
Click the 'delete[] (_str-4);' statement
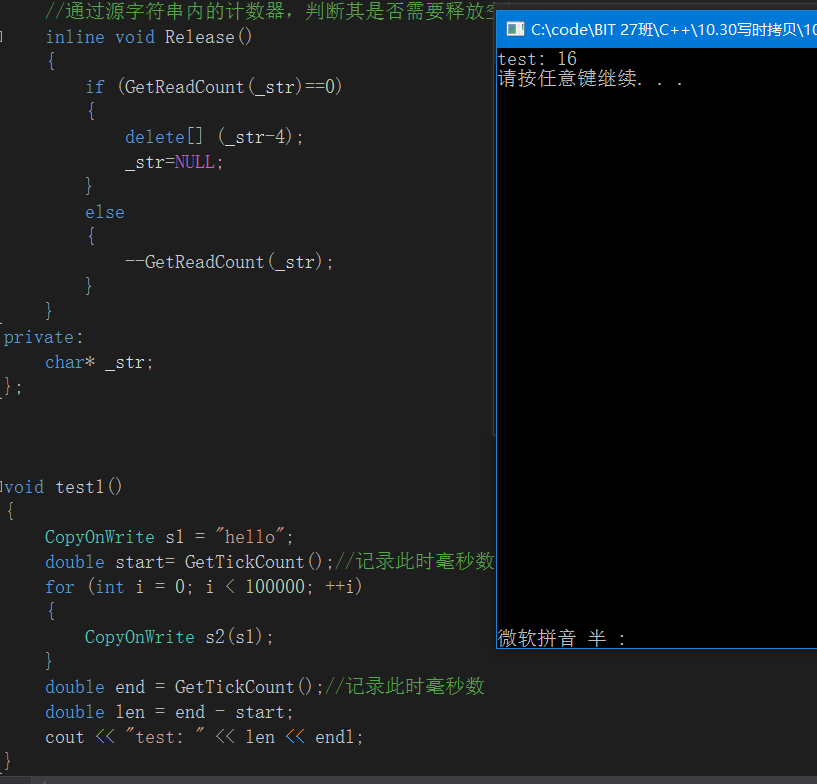click(214, 137)
